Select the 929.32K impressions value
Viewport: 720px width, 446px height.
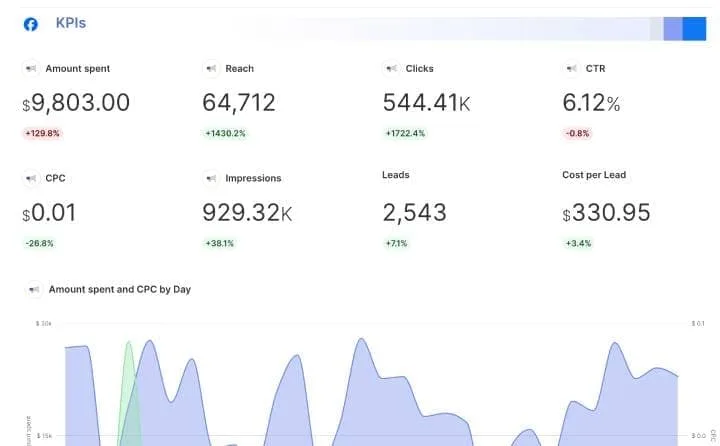pos(247,213)
